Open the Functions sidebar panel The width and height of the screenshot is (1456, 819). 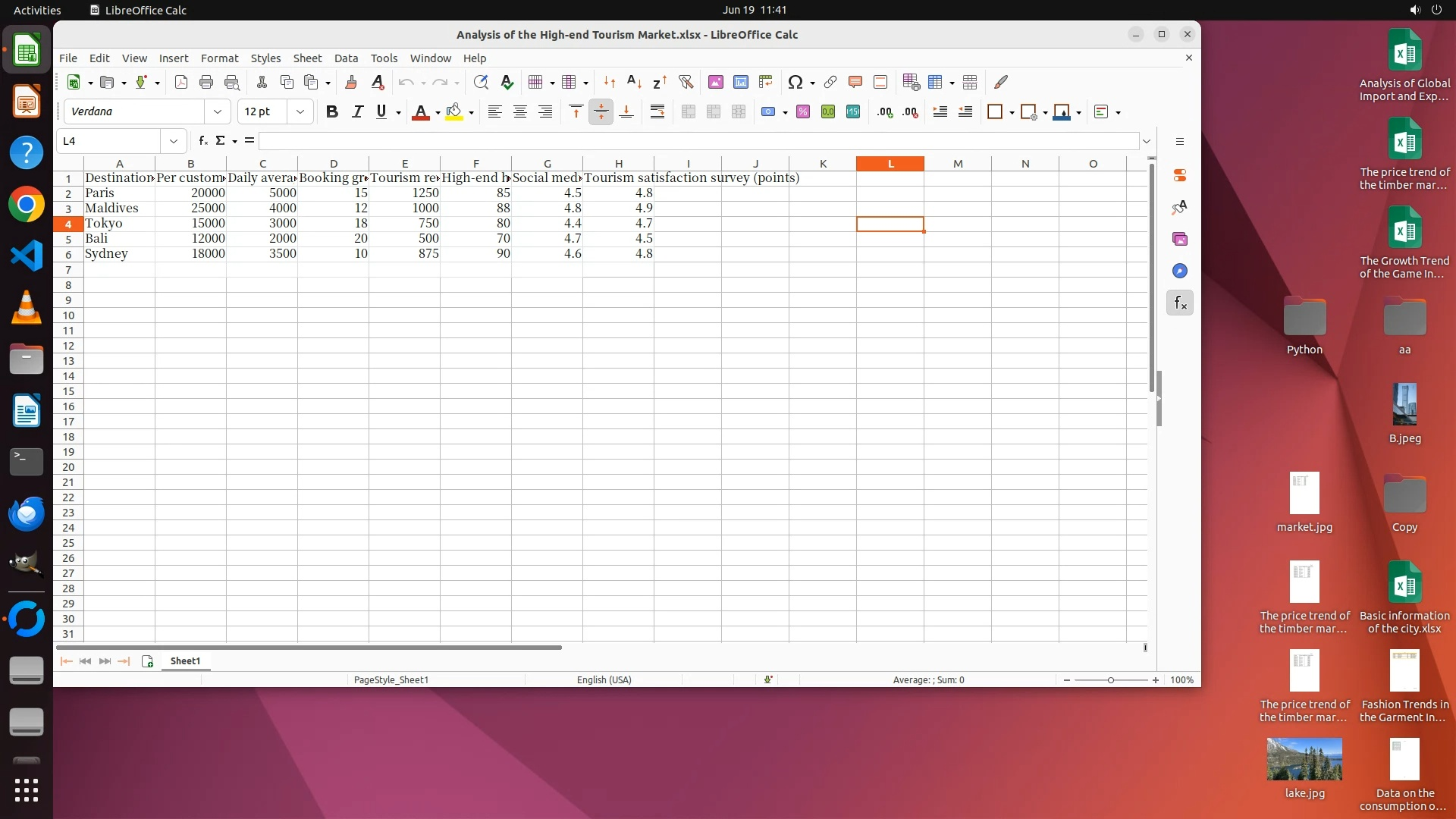click(x=1179, y=303)
